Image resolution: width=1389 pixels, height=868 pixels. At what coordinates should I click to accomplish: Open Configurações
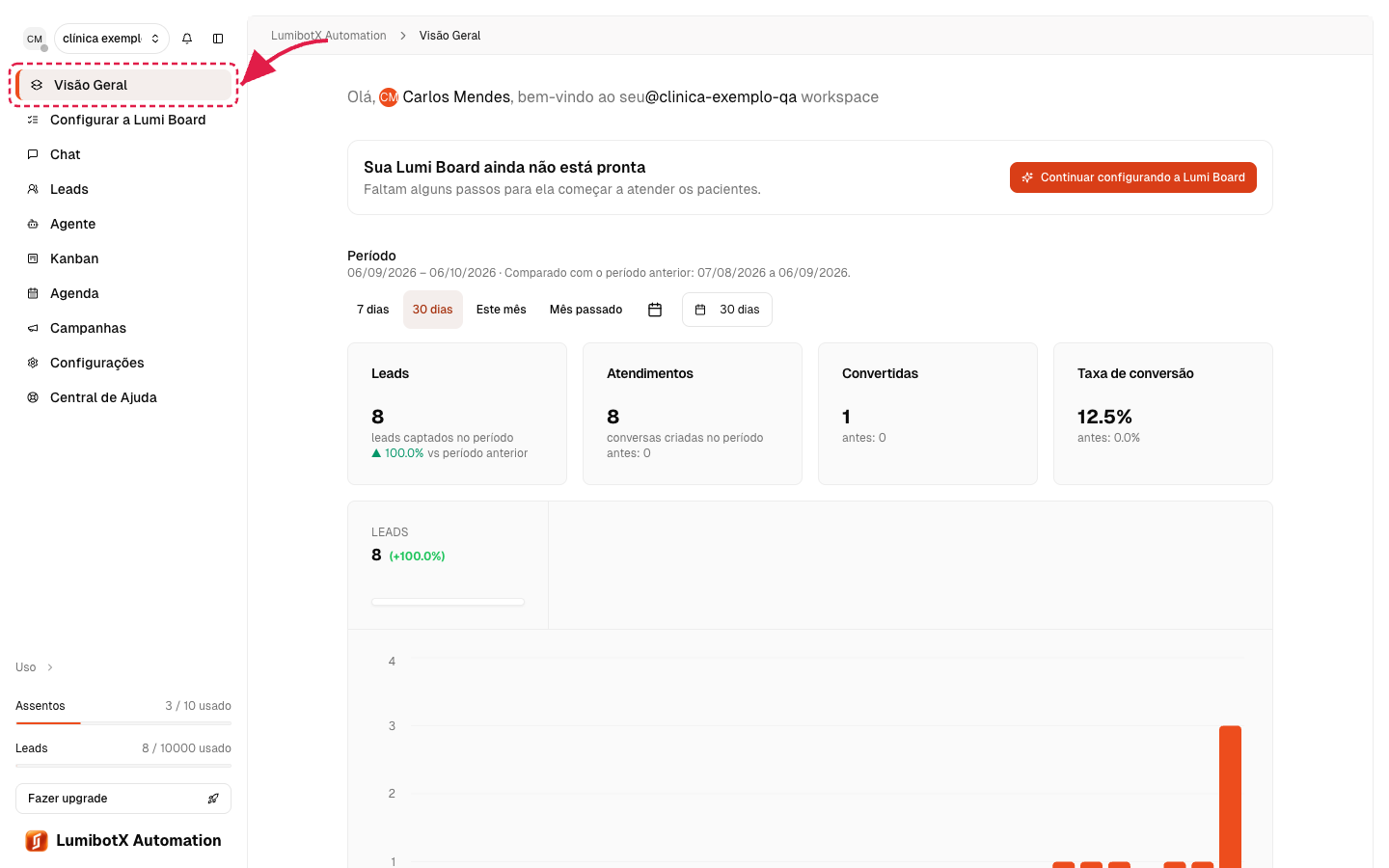[x=123, y=363]
